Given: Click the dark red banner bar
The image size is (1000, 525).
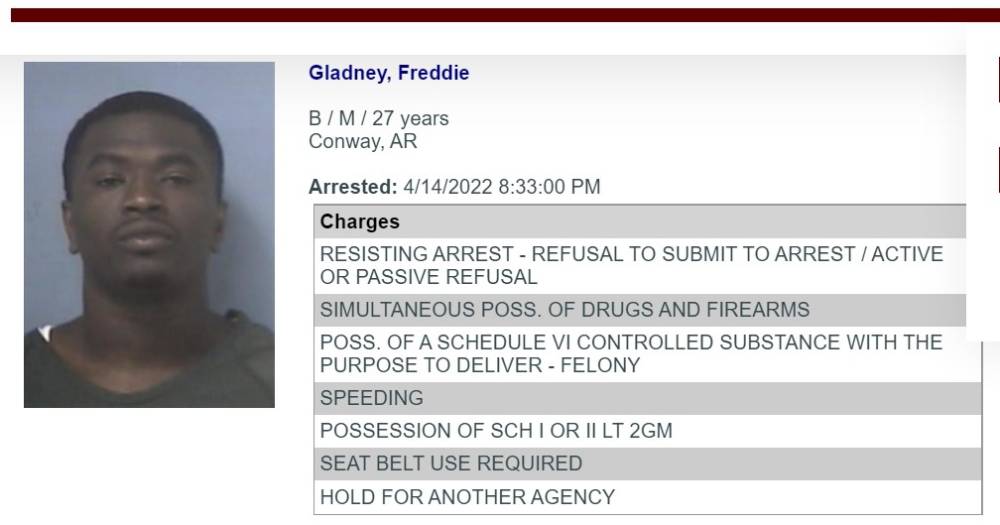Looking at the screenshot, I should [505, 15].
